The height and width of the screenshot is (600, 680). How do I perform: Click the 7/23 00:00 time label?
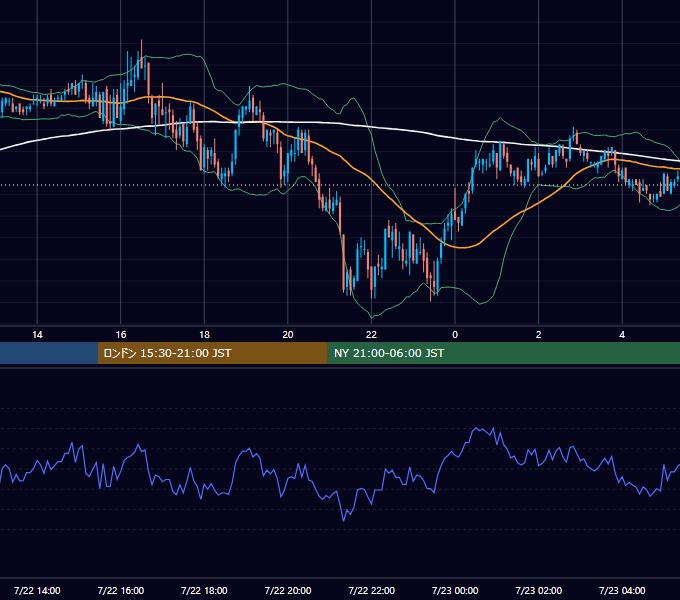pyautogui.click(x=455, y=590)
